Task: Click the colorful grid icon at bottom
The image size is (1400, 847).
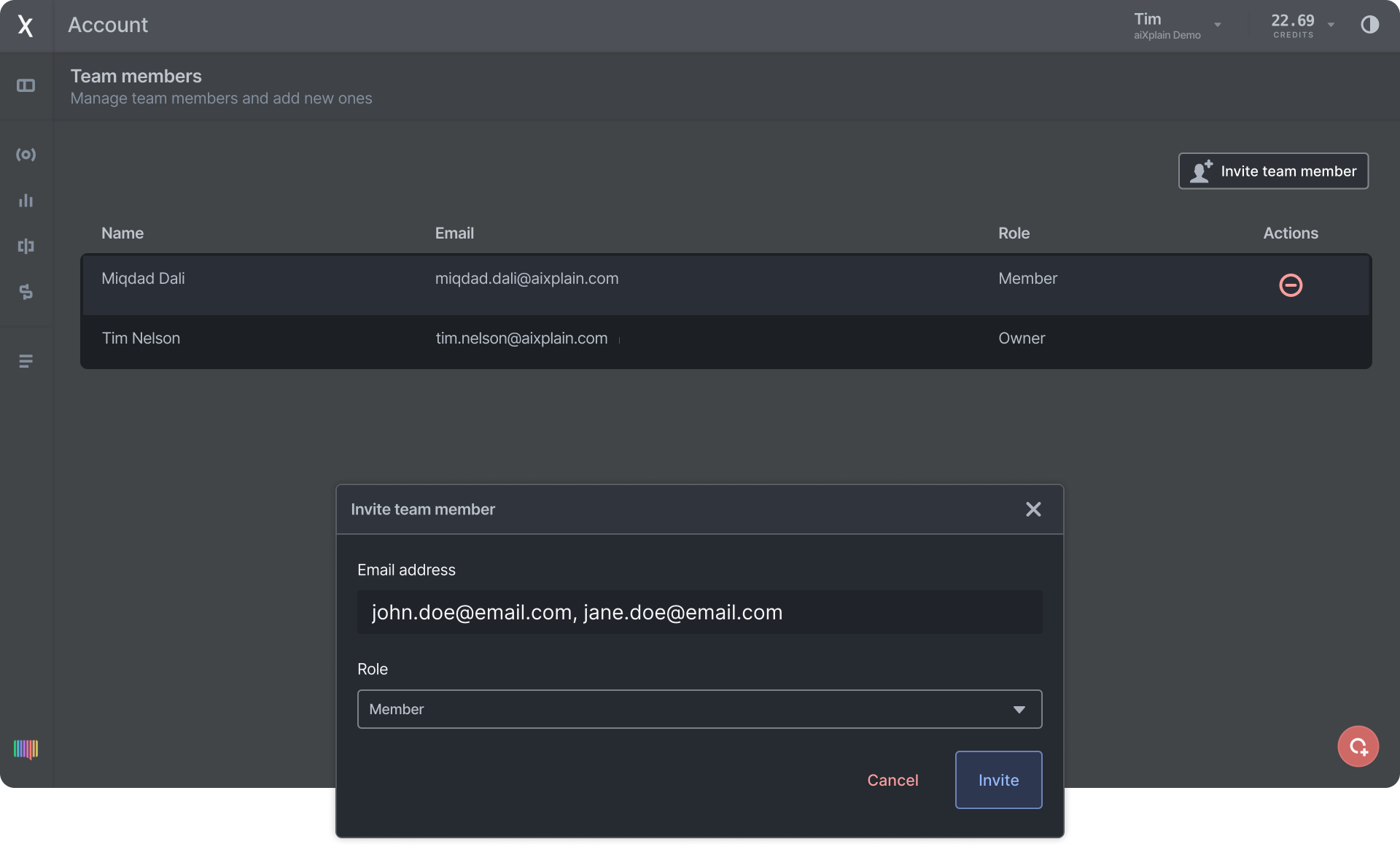Action: coord(26,749)
